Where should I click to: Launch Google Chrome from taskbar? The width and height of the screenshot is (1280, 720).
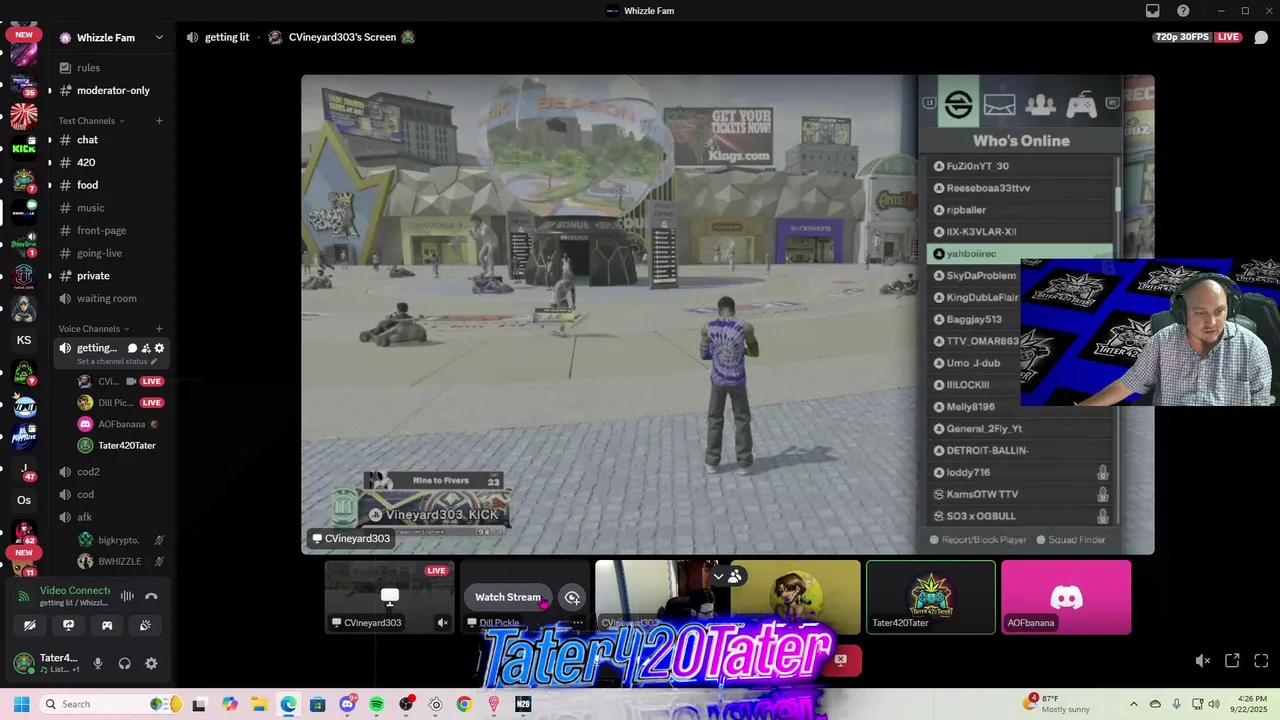pyautogui.click(x=464, y=704)
